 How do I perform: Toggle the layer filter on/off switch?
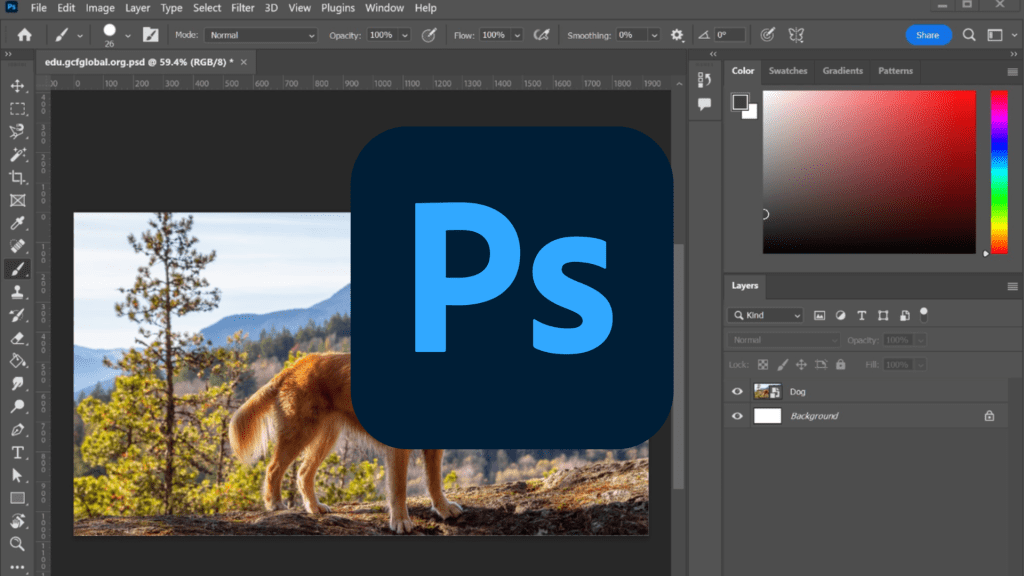(x=924, y=313)
